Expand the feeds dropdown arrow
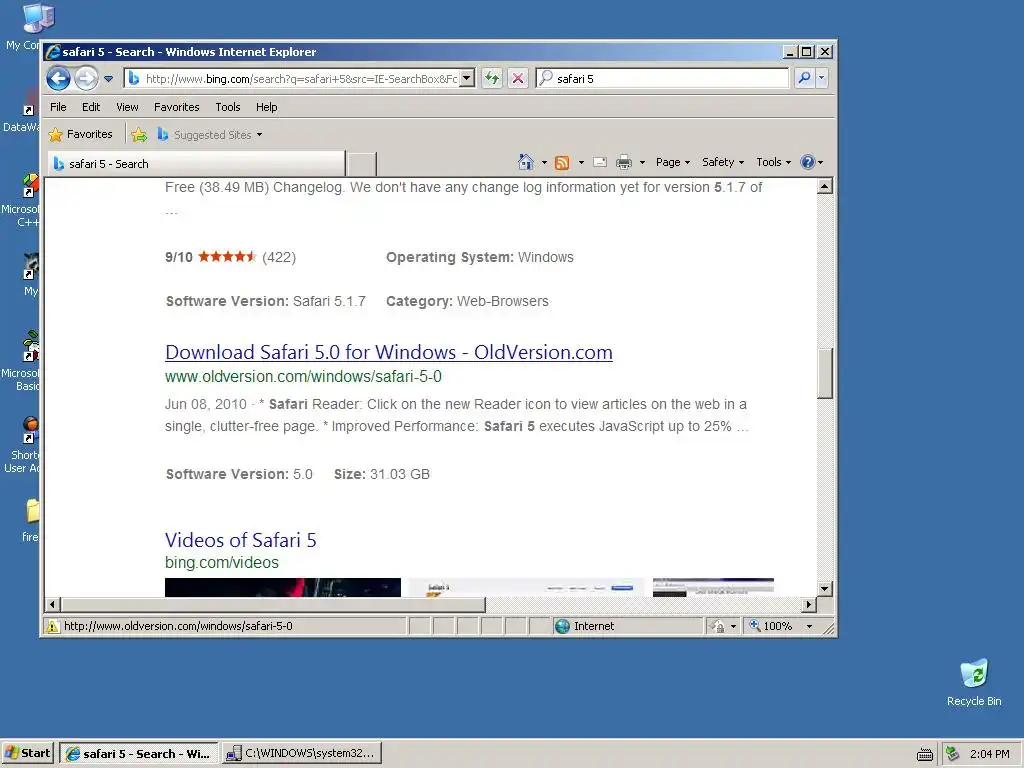This screenshot has height=768, width=1024. point(581,162)
